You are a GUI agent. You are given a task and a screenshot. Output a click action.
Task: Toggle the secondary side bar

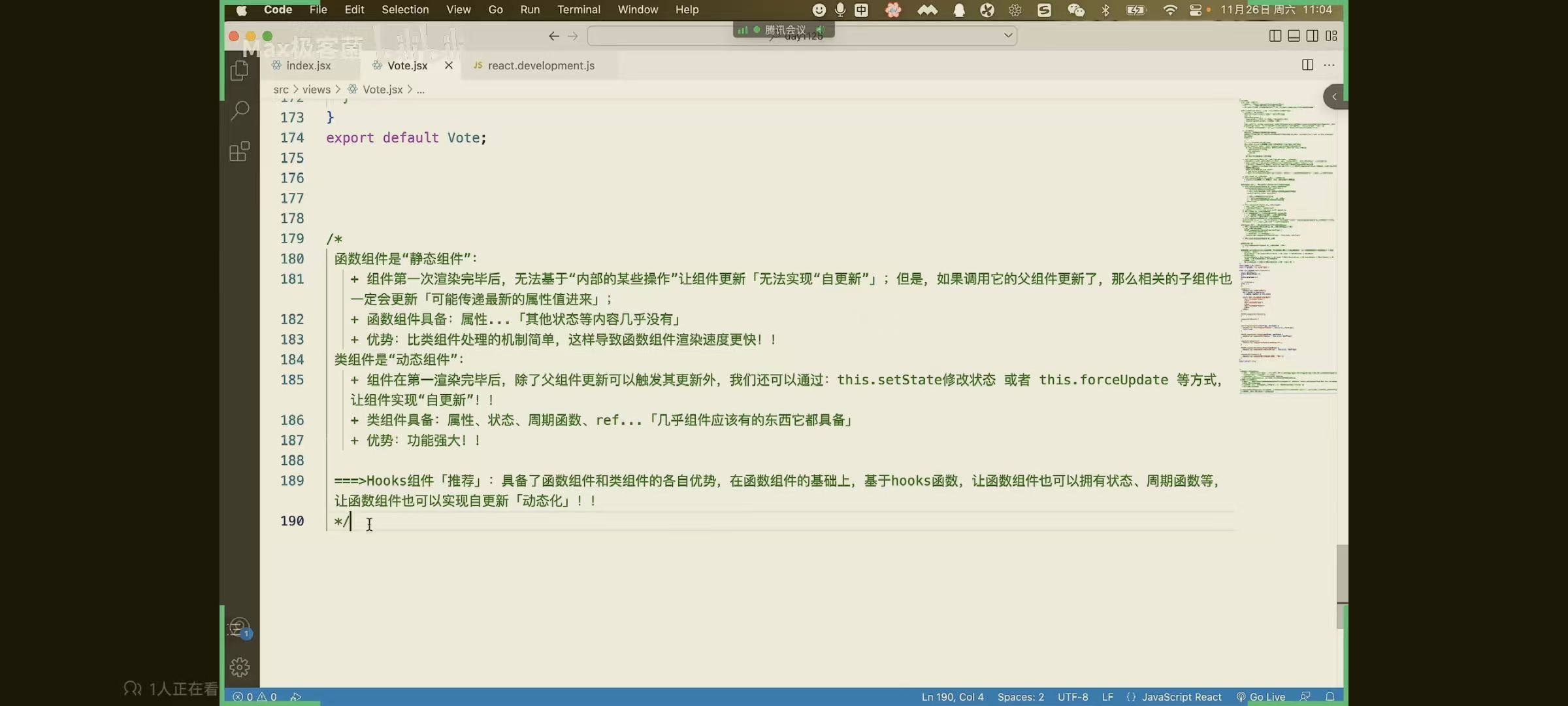click(1312, 36)
